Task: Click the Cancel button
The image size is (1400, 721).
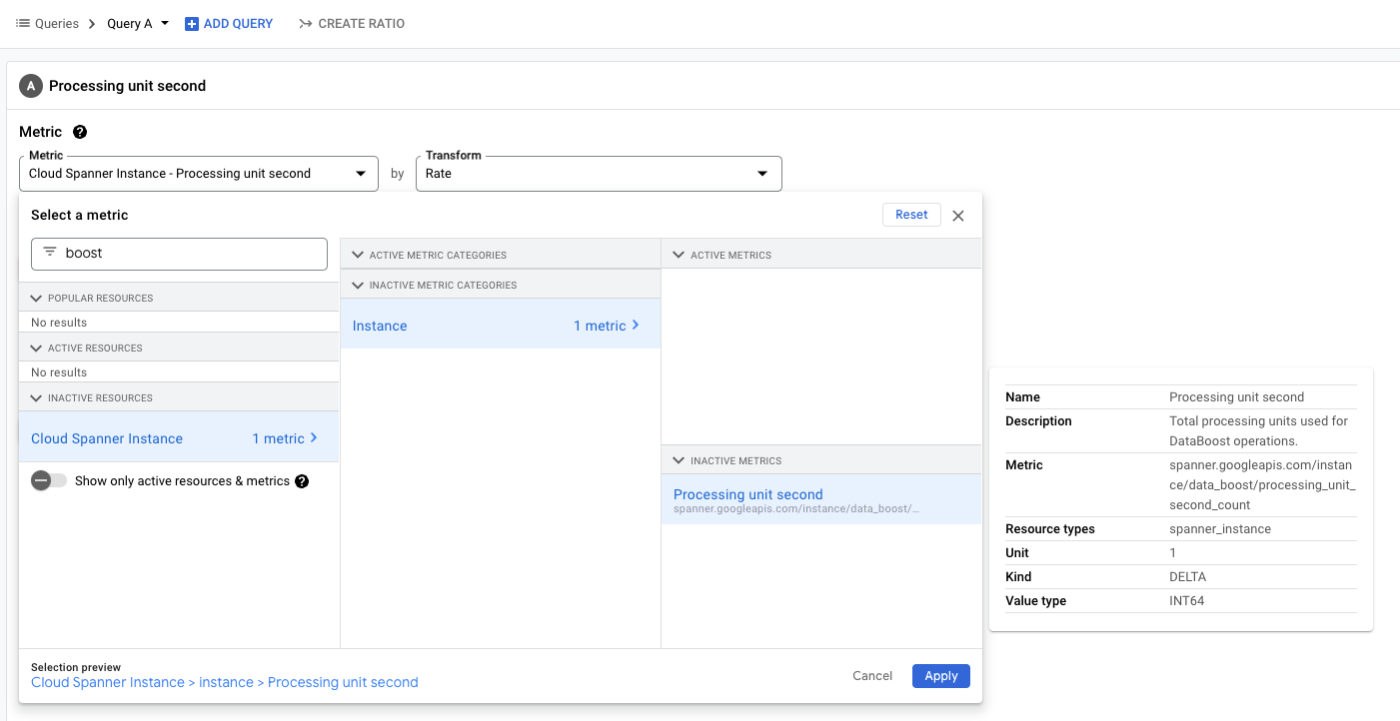Action: click(x=872, y=676)
